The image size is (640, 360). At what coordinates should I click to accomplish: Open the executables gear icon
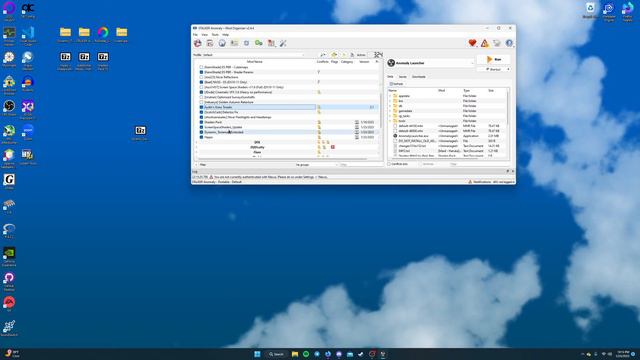pos(247,43)
